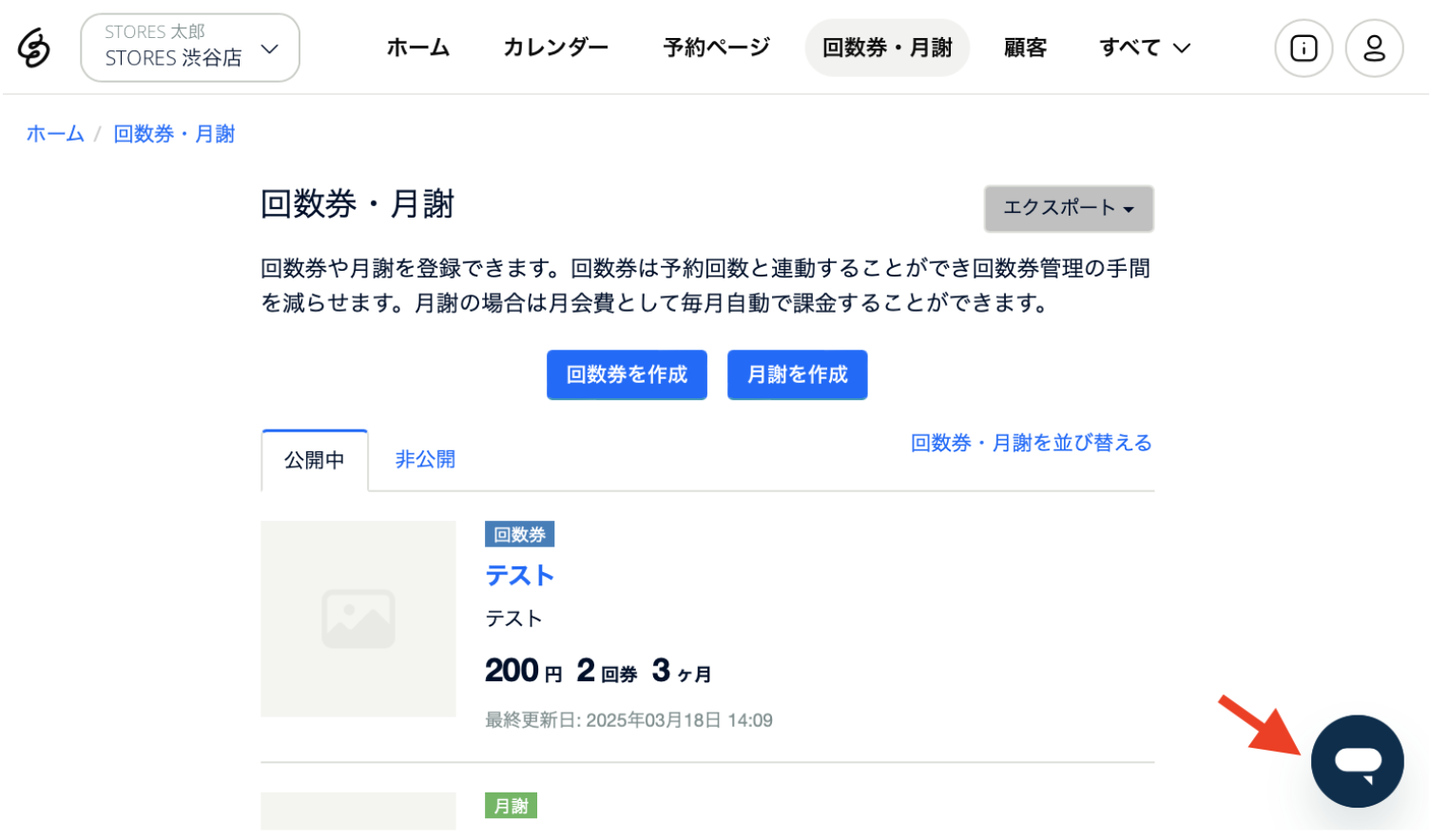Open the user account profile icon

click(x=1375, y=48)
